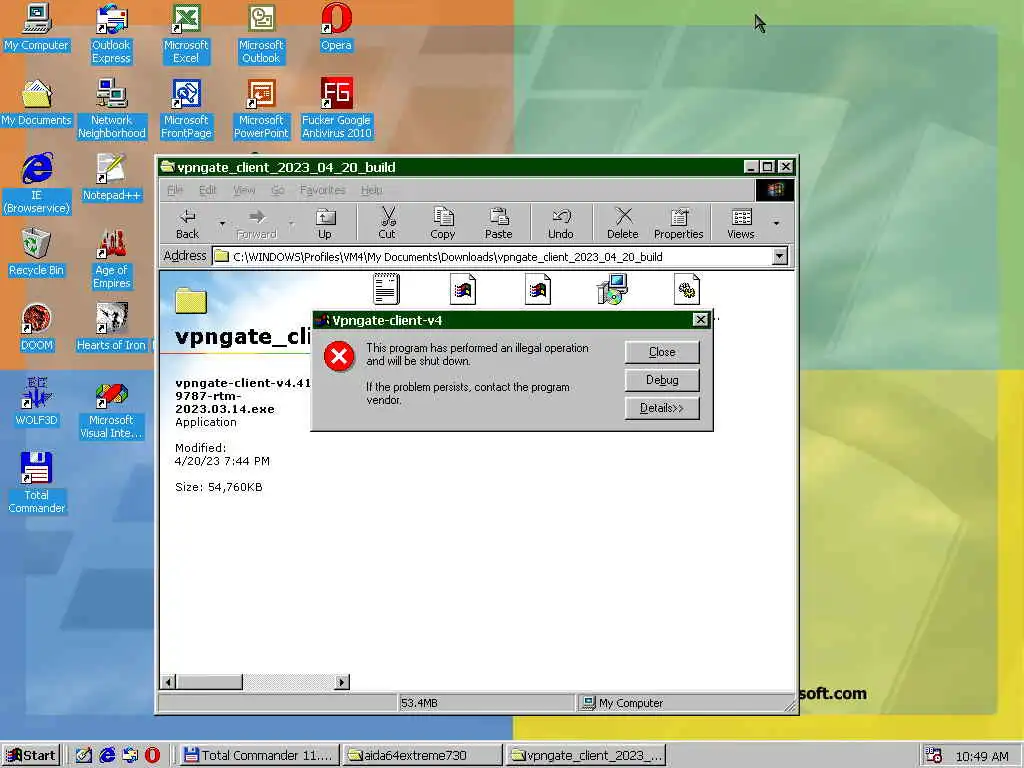Select the text document file icon
The height and width of the screenshot is (768, 1024).
pyautogui.click(x=387, y=289)
